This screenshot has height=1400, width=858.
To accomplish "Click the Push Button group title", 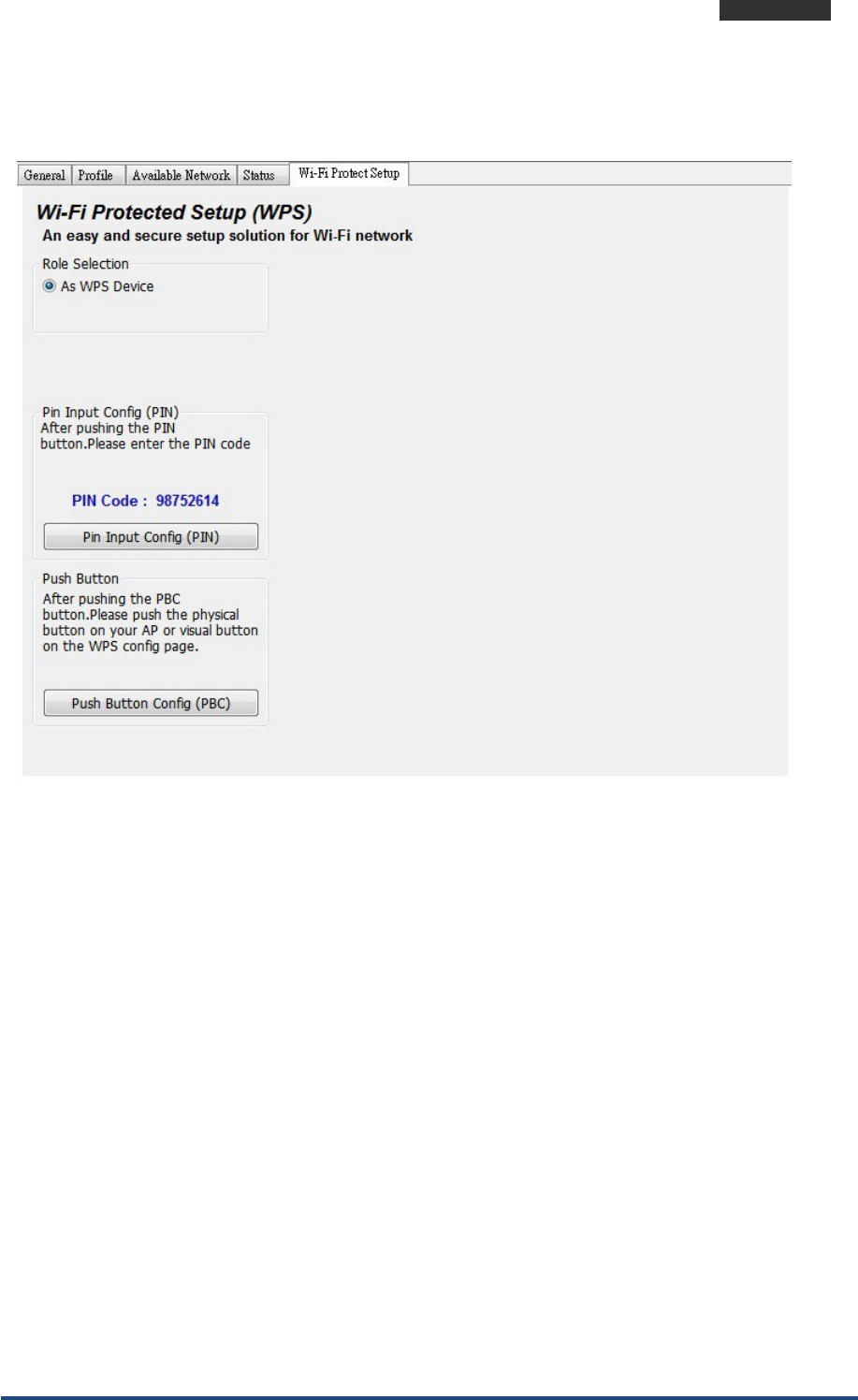I will (80, 578).
